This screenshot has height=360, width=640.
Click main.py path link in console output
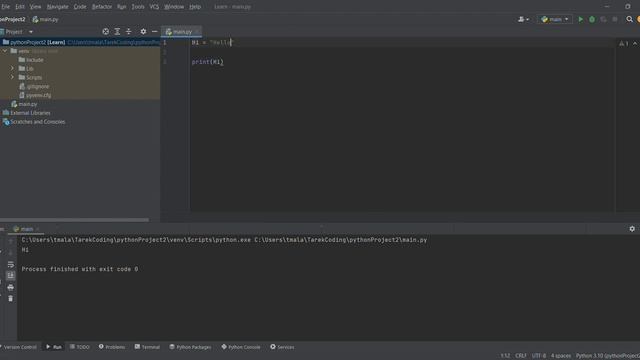(340, 240)
